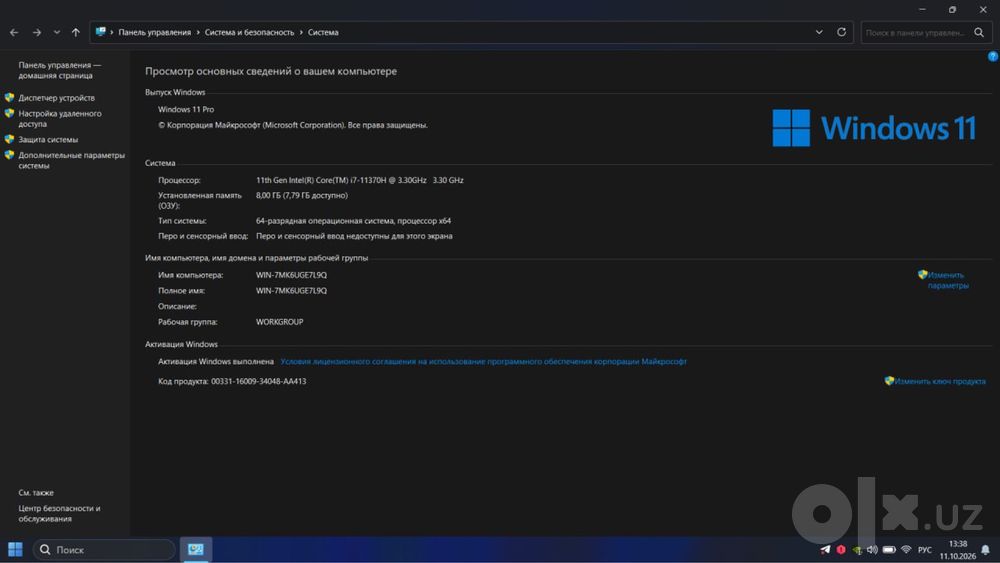Open the Telegram tray icon
1000x563 pixels.
(x=825, y=550)
